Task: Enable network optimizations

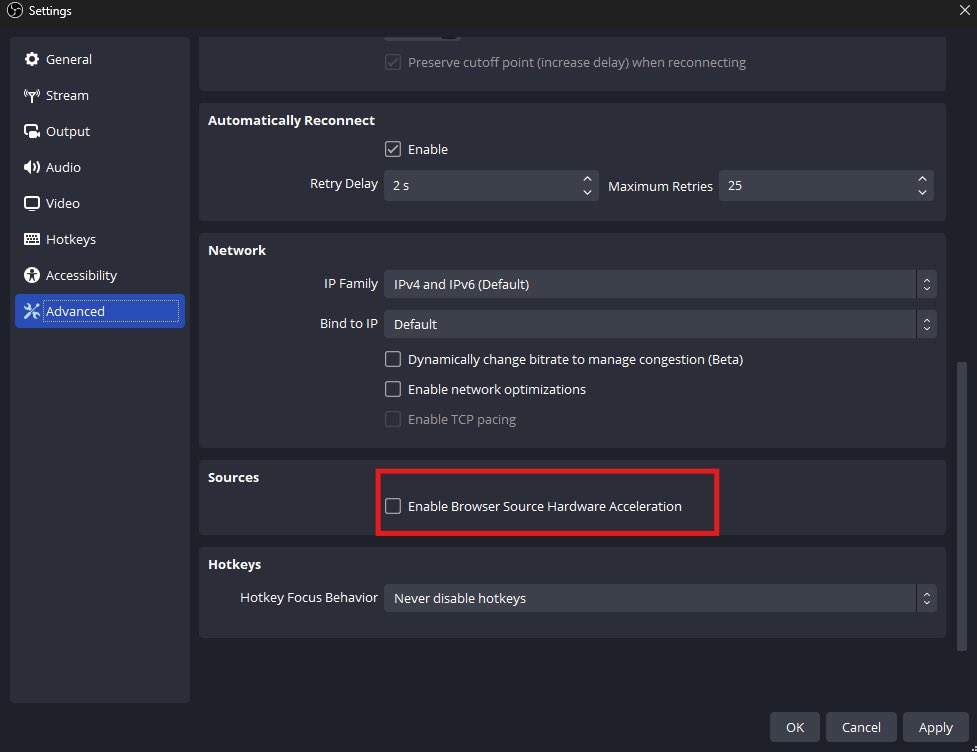Action: (393, 389)
